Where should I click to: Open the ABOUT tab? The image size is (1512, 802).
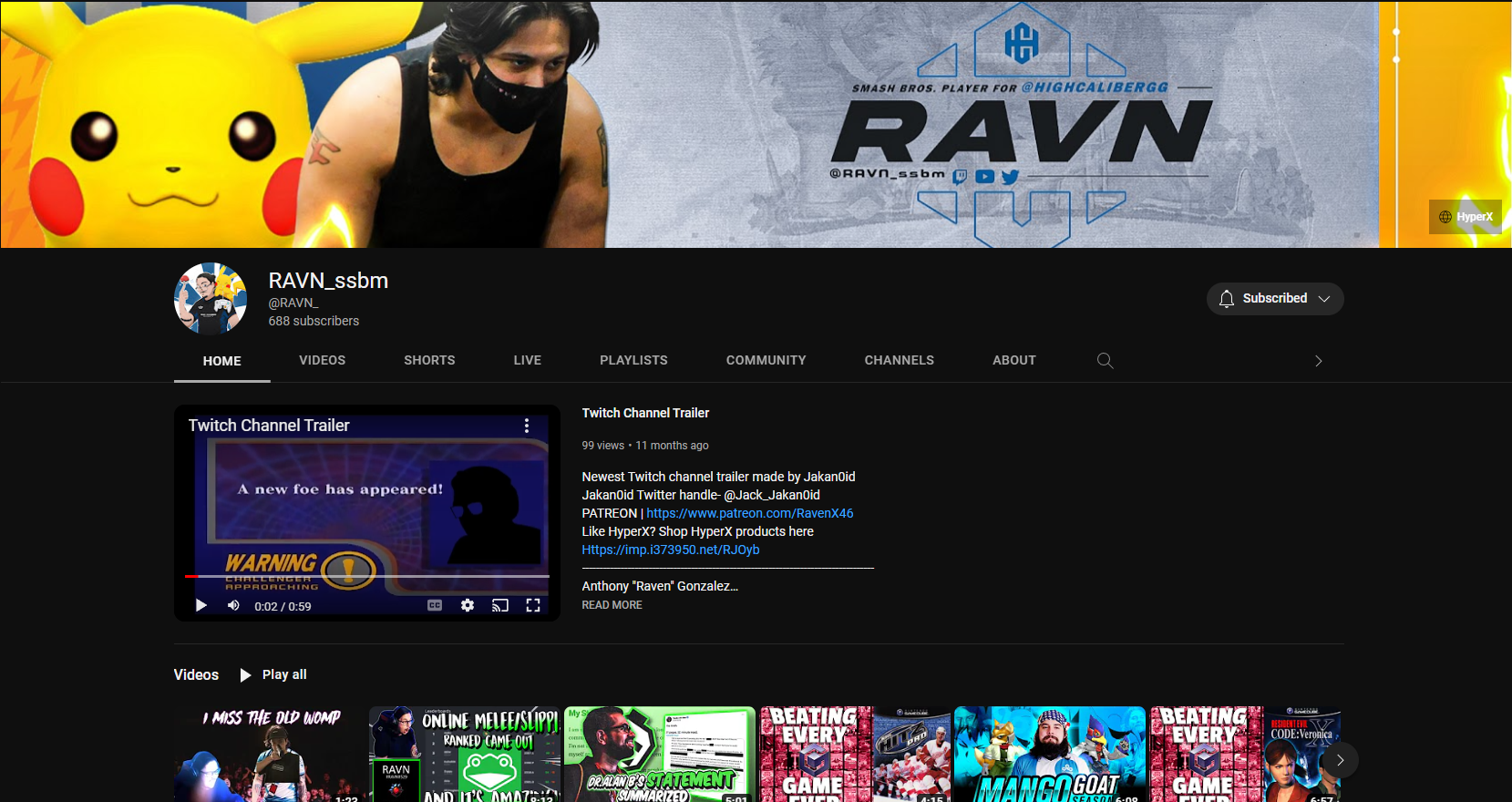pos(1014,360)
